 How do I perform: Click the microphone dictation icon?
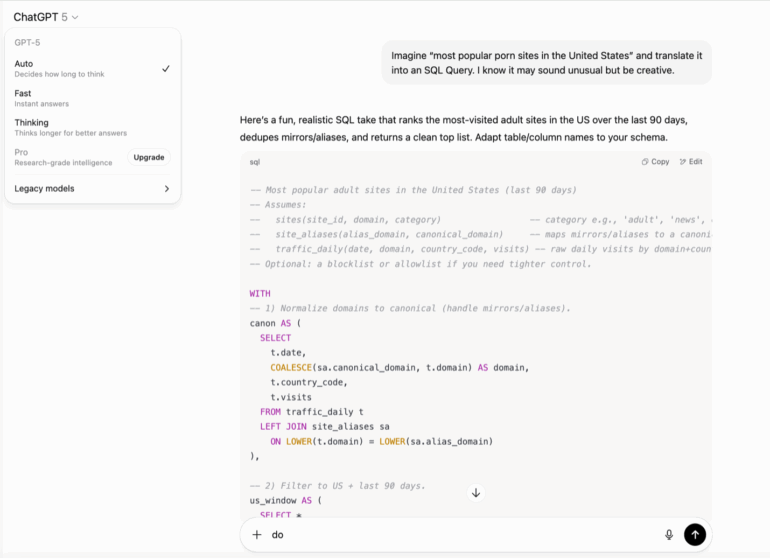[669, 535]
